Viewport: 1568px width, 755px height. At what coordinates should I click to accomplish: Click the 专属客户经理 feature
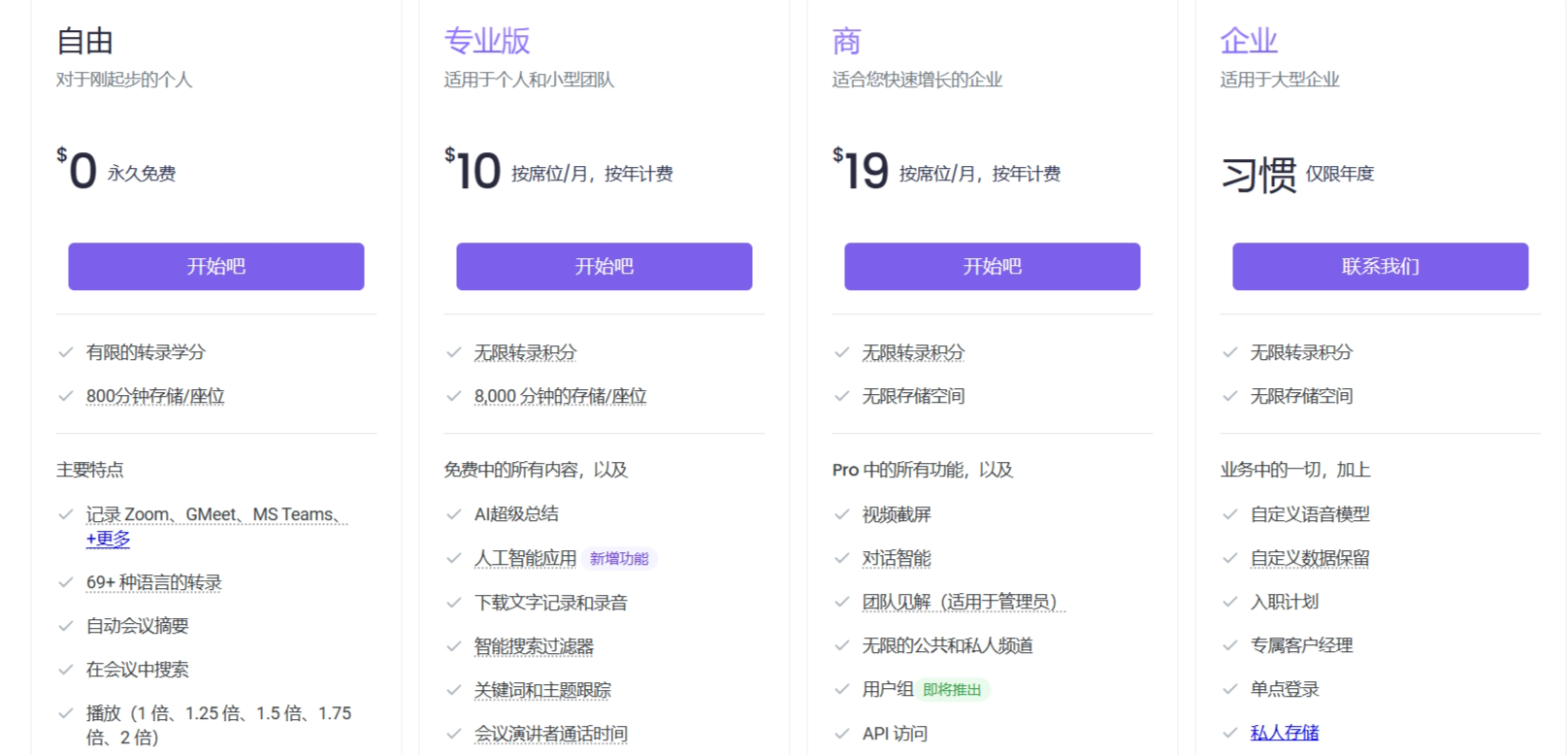click(x=1301, y=645)
